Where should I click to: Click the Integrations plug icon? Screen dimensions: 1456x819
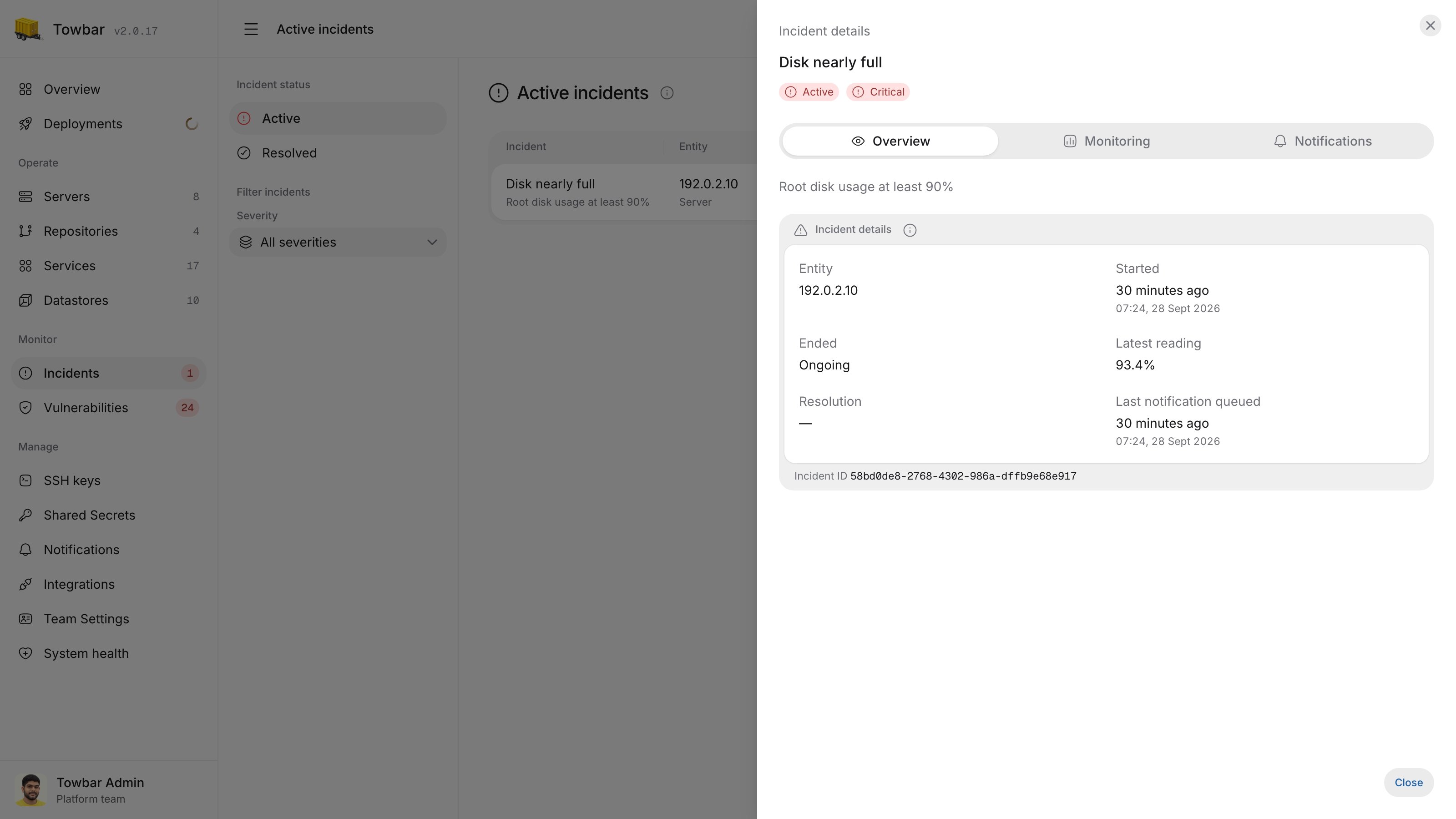[25, 584]
